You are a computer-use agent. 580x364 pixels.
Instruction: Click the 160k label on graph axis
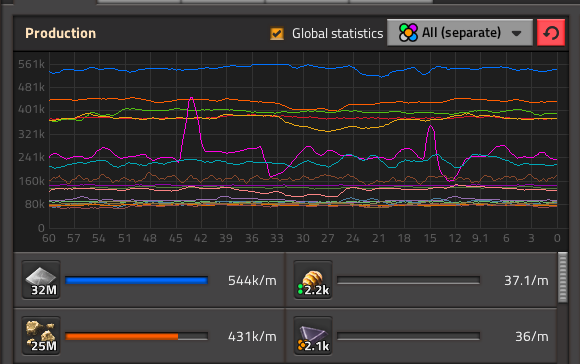(31, 181)
